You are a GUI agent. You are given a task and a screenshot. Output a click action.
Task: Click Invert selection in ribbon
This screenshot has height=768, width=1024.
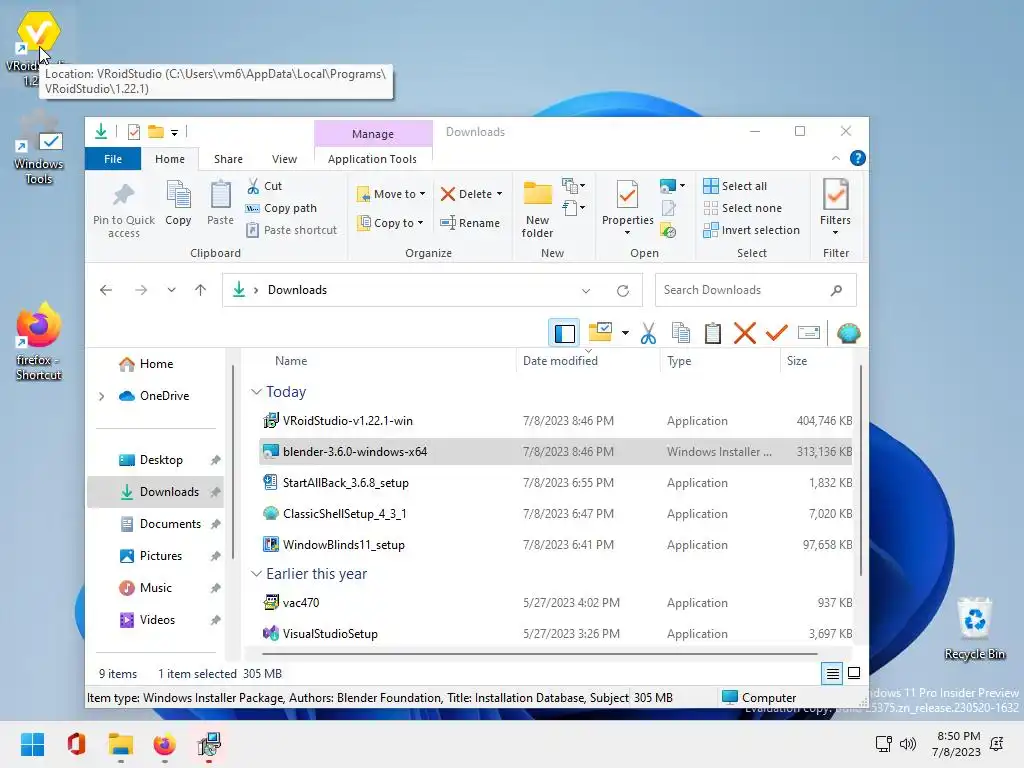[751, 230]
